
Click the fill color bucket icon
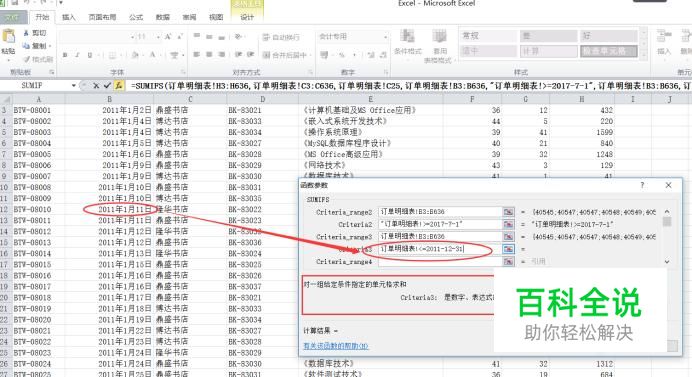click(x=135, y=55)
